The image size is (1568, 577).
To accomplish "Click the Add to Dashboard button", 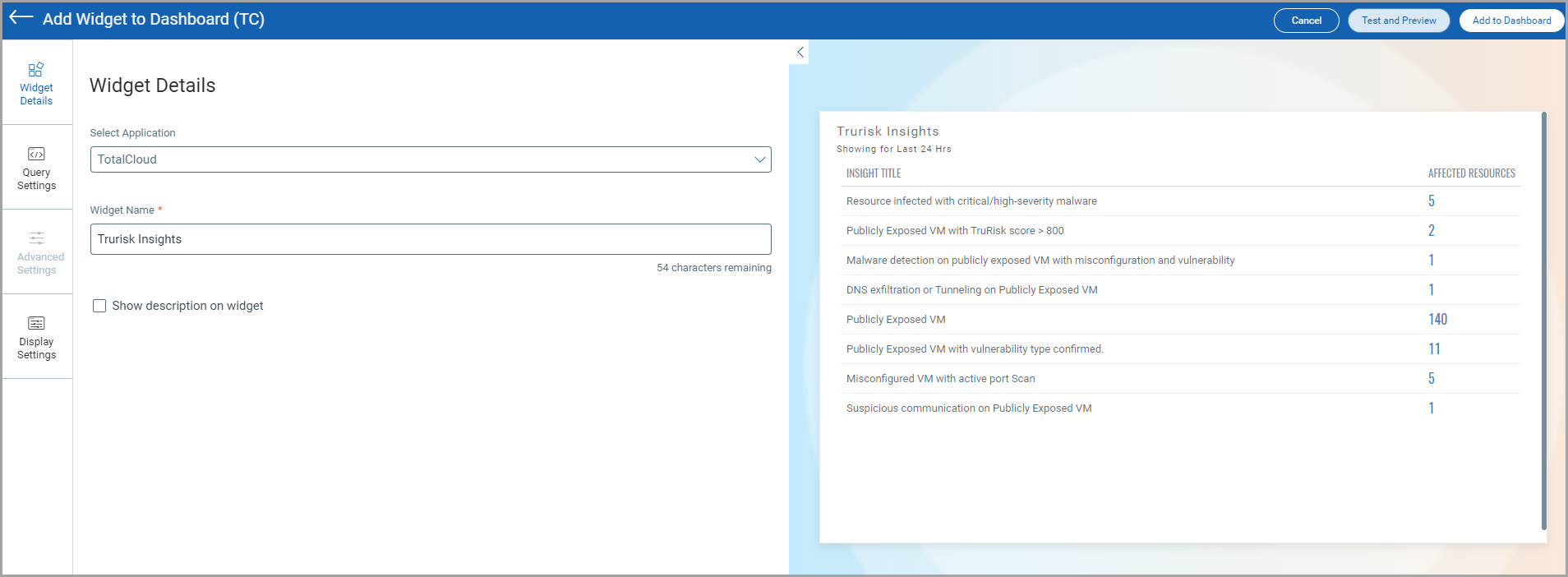I will (1511, 21).
